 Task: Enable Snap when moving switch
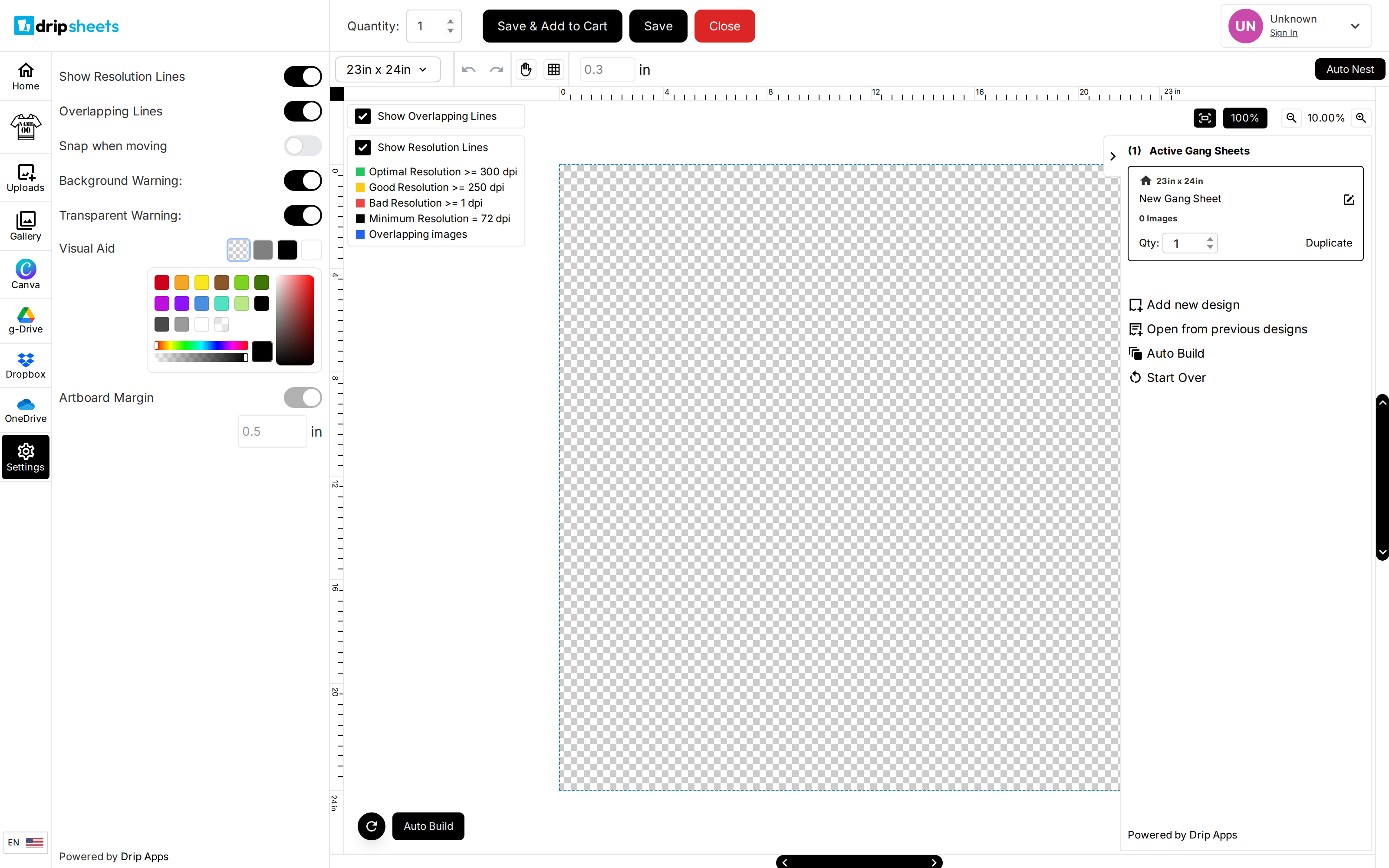(x=303, y=146)
